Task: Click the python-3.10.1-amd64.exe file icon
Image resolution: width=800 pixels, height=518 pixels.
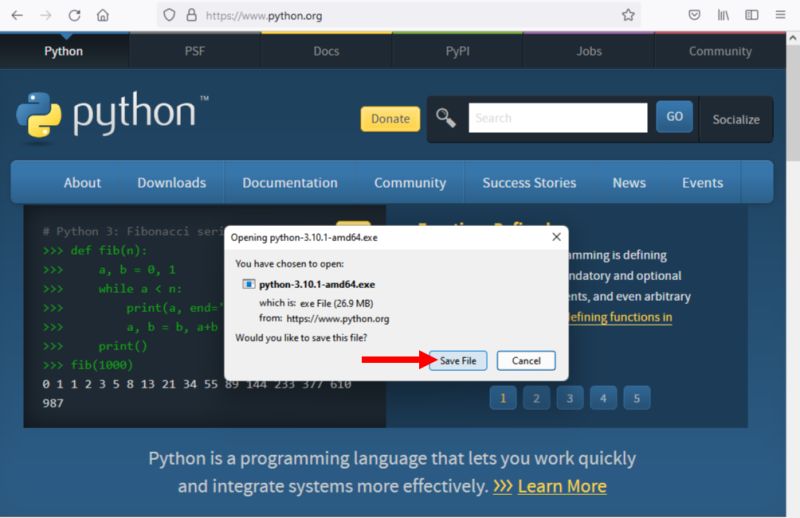Action: pyautogui.click(x=248, y=284)
